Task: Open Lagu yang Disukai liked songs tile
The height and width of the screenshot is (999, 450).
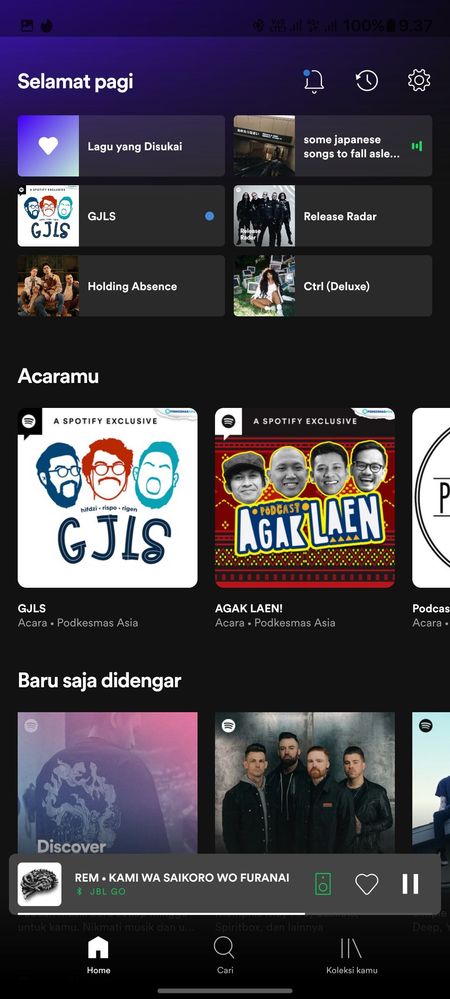Action: point(121,146)
